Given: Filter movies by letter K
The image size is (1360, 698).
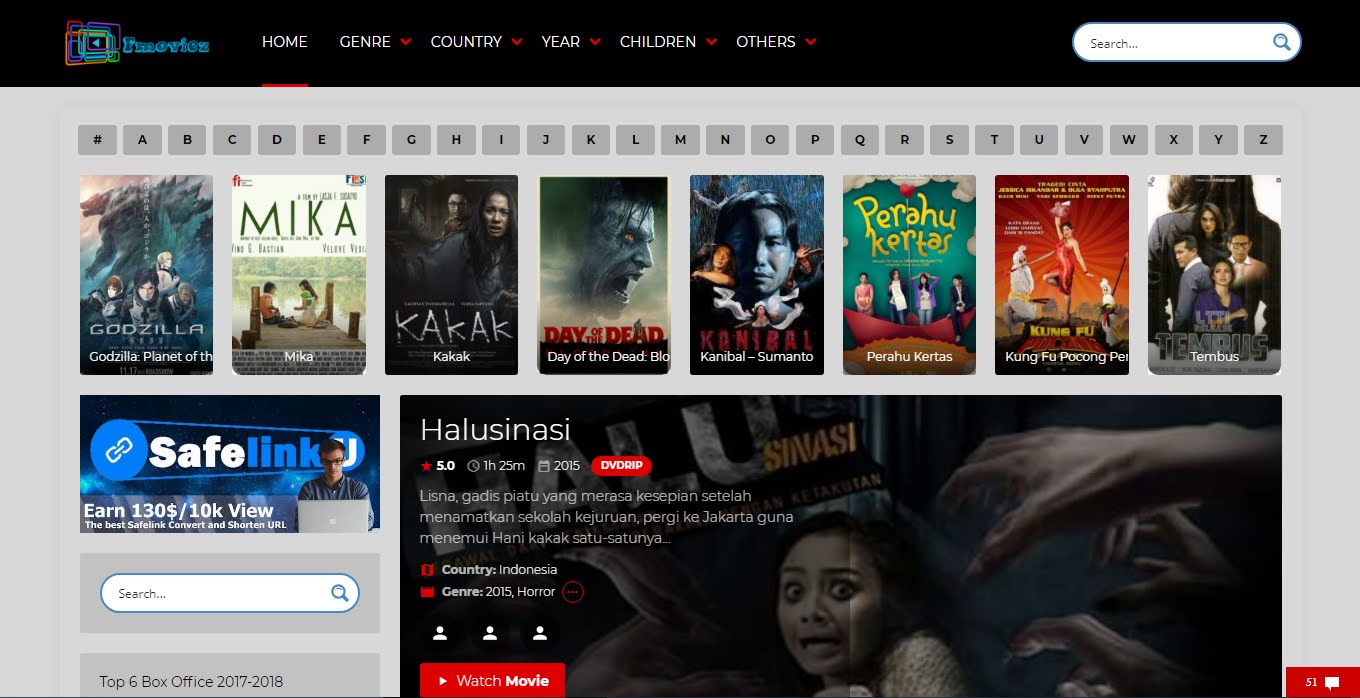Looking at the screenshot, I should (x=591, y=140).
